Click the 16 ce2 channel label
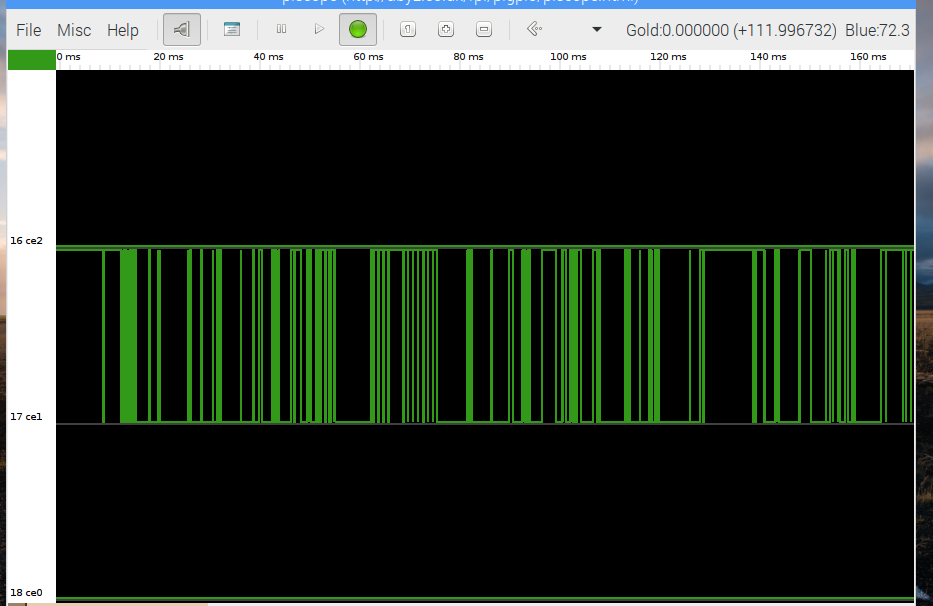This screenshot has height=606, width=933. coord(26,240)
